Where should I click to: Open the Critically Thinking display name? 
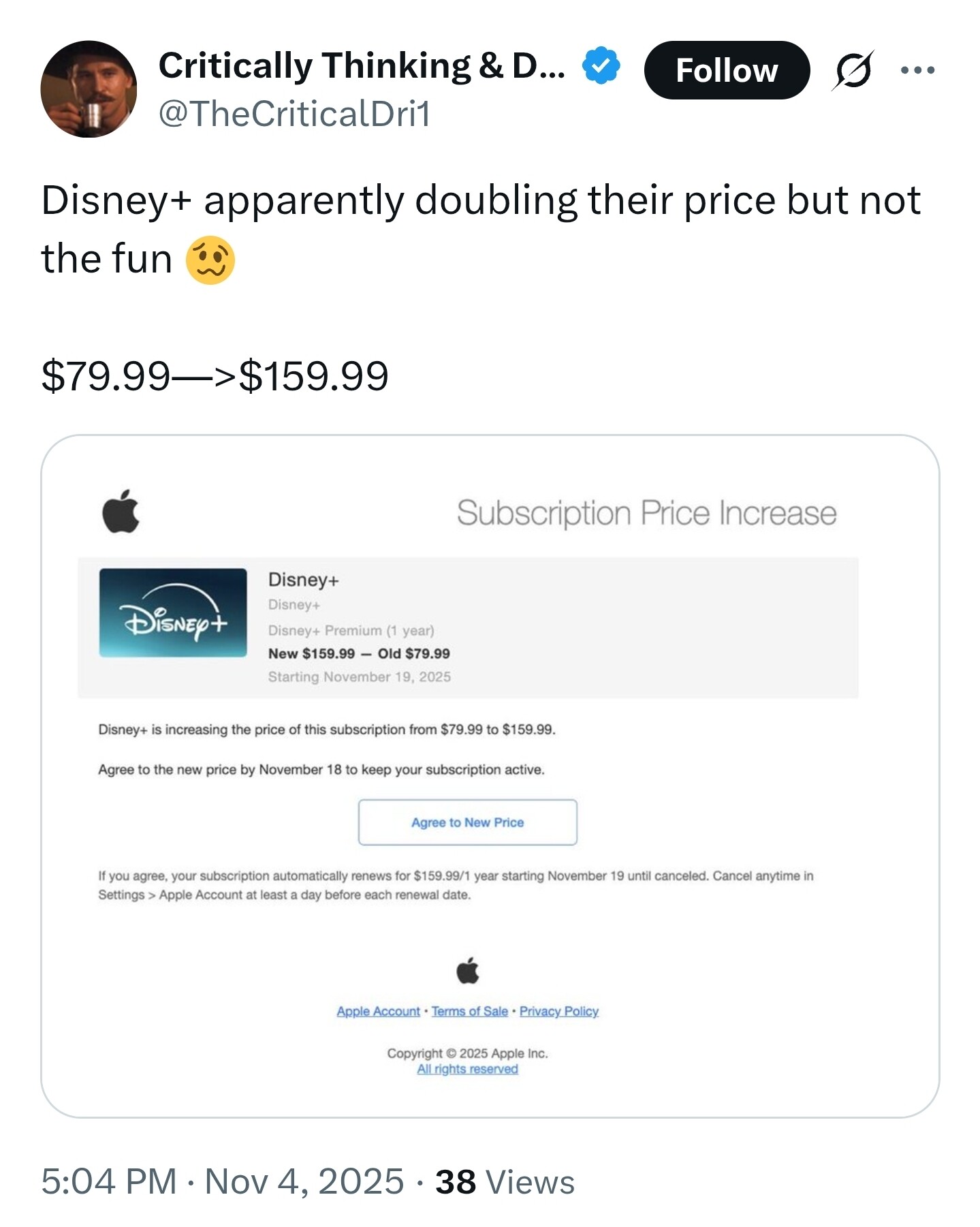tap(361, 66)
